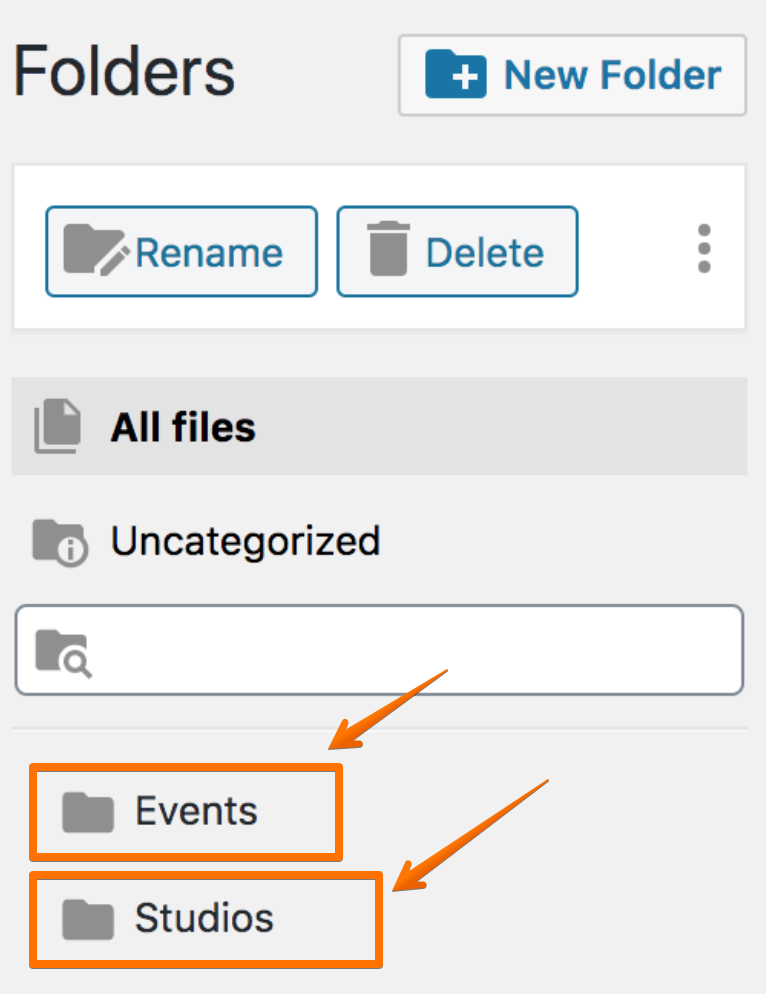The image size is (766, 994).
Task: Open the three-dot more options menu
Action: pos(704,248)
